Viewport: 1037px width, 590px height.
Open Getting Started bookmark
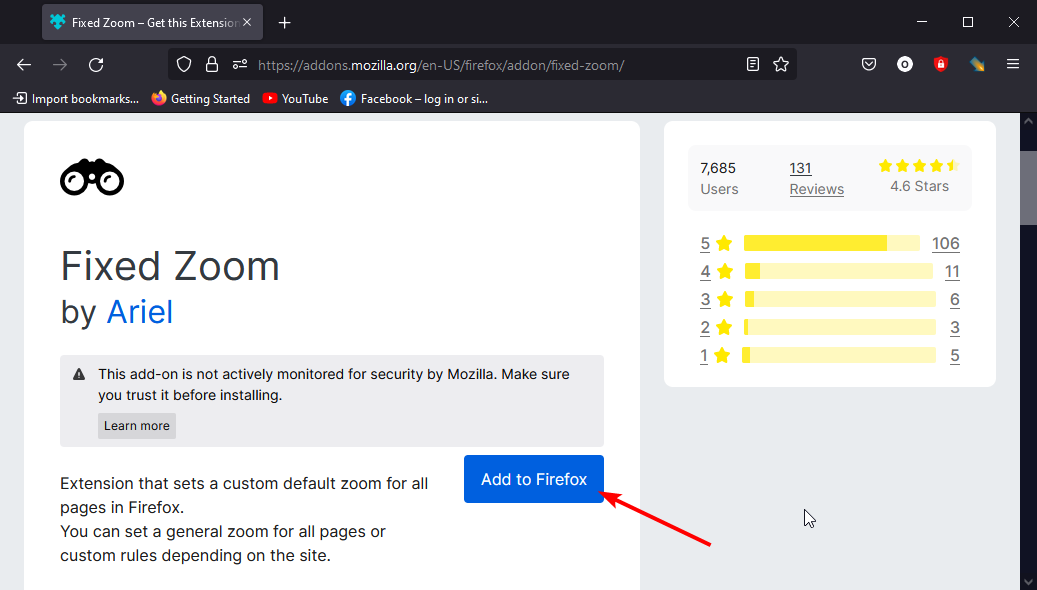pos(200,99)
